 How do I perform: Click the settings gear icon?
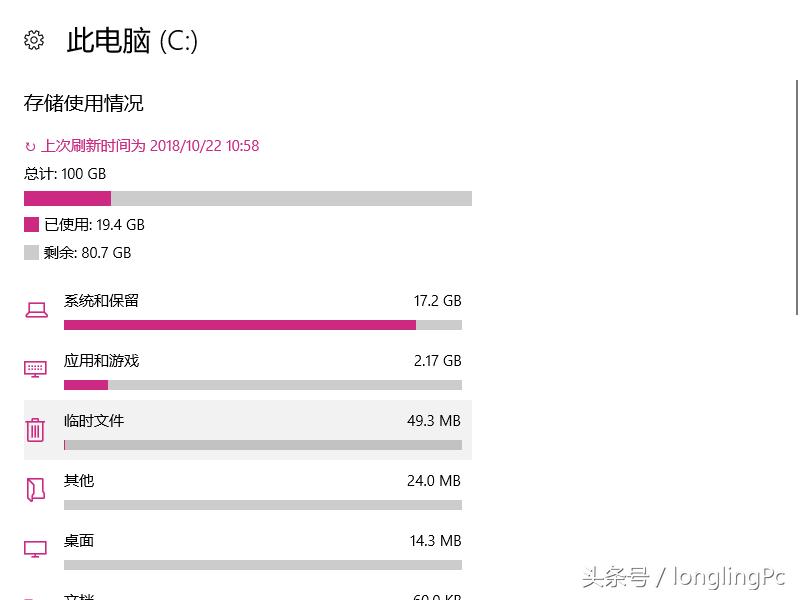[x=33, y=40]
